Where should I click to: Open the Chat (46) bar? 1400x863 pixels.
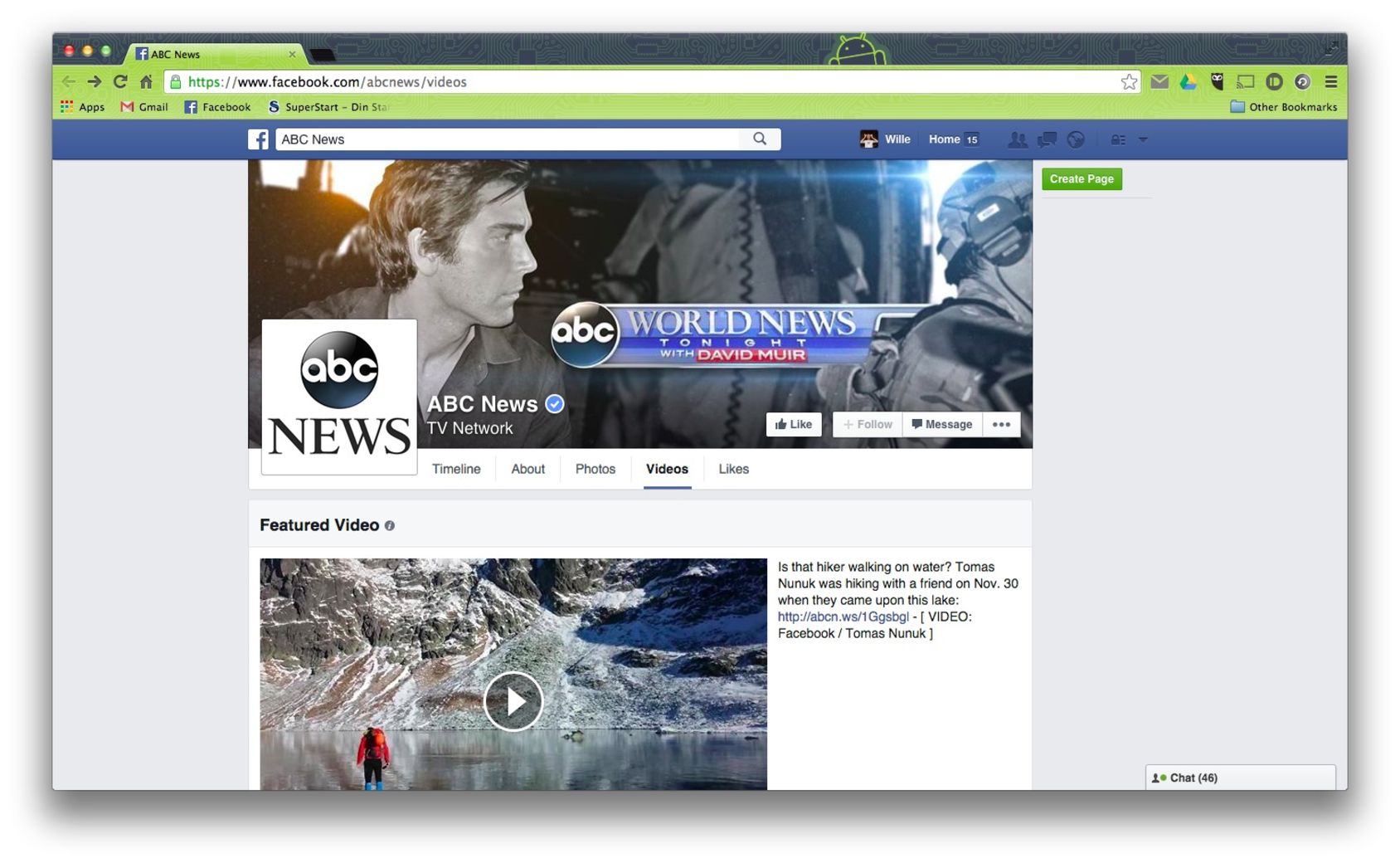(x=1241, y=778)
